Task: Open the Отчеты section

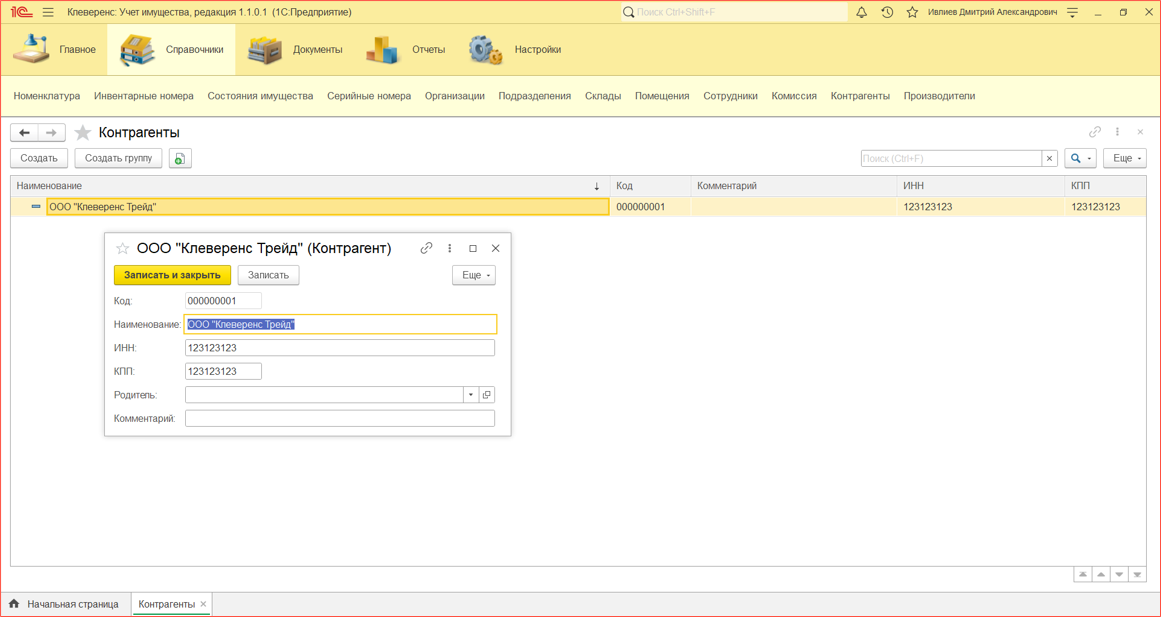Action: click(405, 50)
